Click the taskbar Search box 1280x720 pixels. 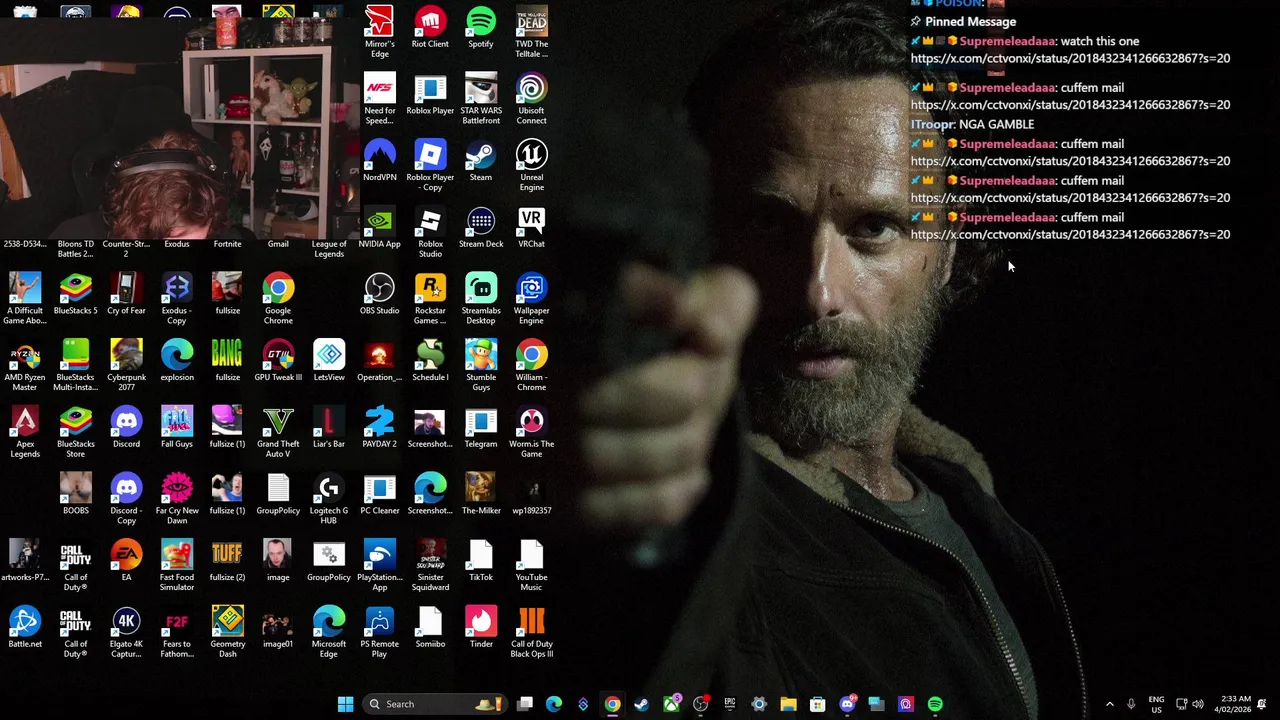pos(435,704)
